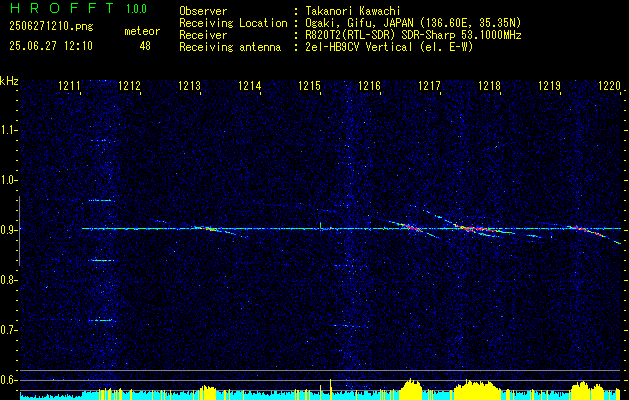629x400 pixels.
Task: Click time marker 1217
Action: (429, 85)
